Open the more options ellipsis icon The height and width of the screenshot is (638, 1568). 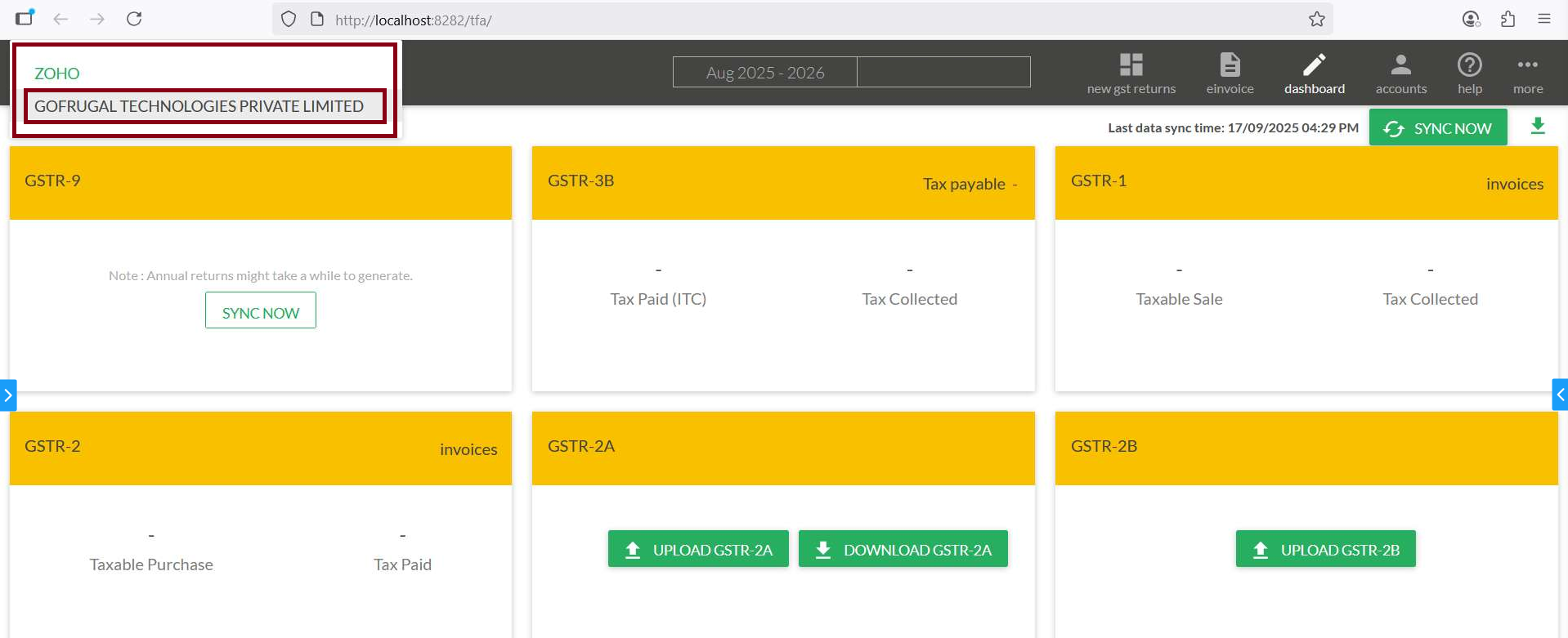(1527, 65)
